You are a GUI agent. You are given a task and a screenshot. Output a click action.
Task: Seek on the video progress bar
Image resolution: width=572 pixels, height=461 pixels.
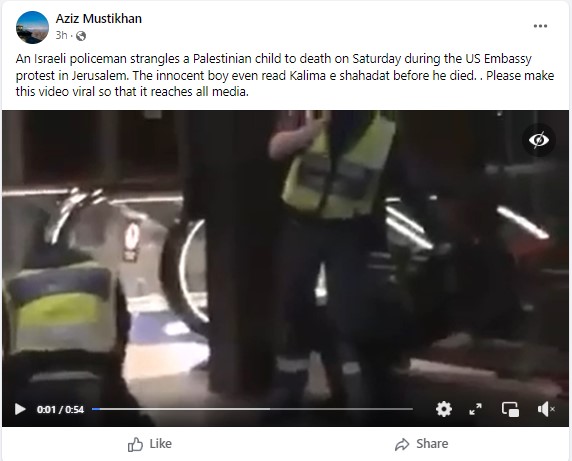coord(252,409)
